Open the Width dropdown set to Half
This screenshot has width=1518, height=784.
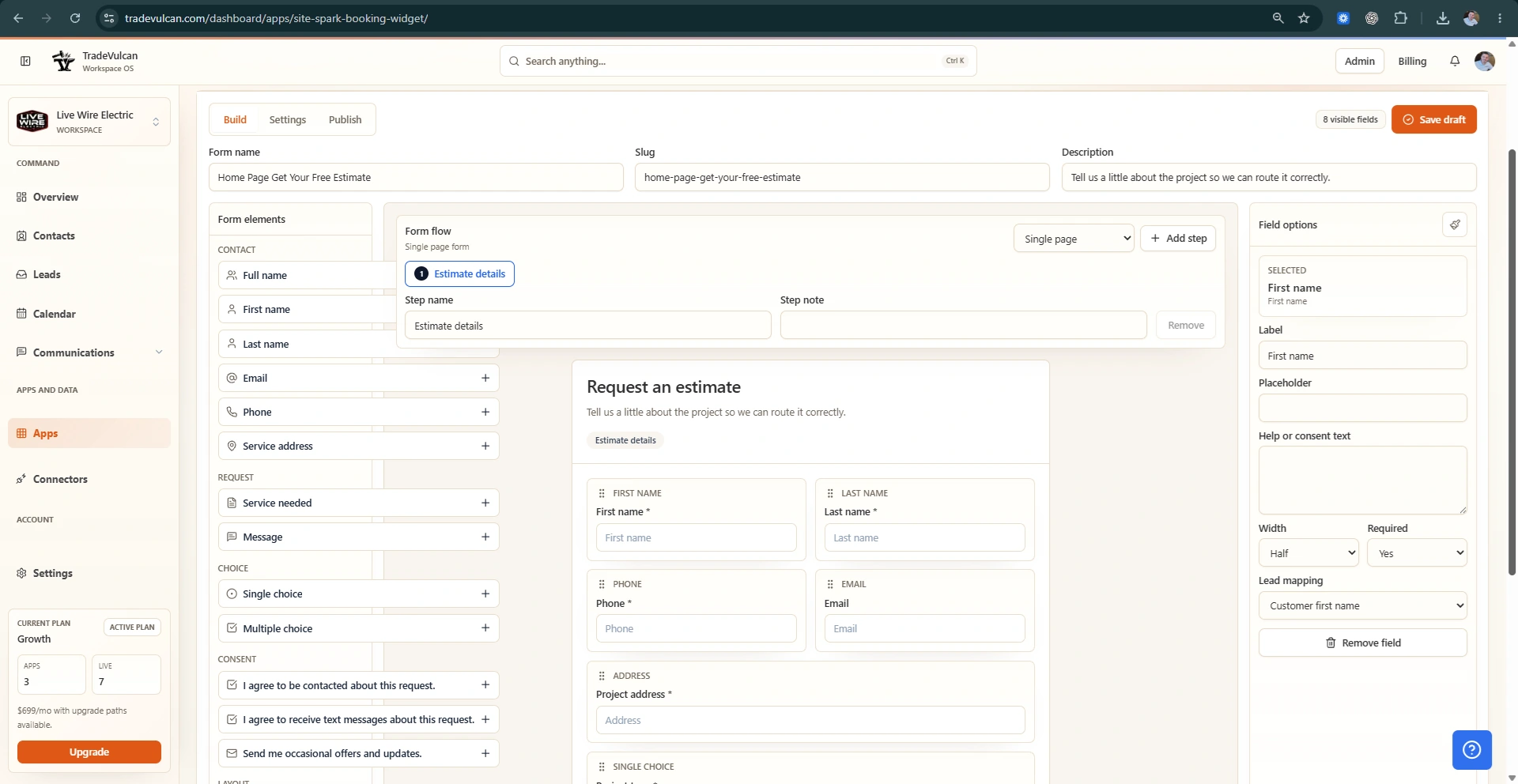click(x=1308, y=553)
